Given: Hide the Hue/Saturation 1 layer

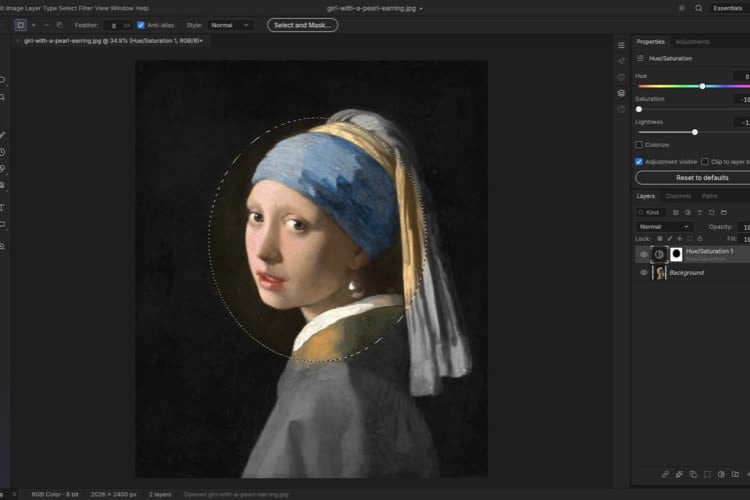Looking at the screenshot, I should [x=643, y=254].
